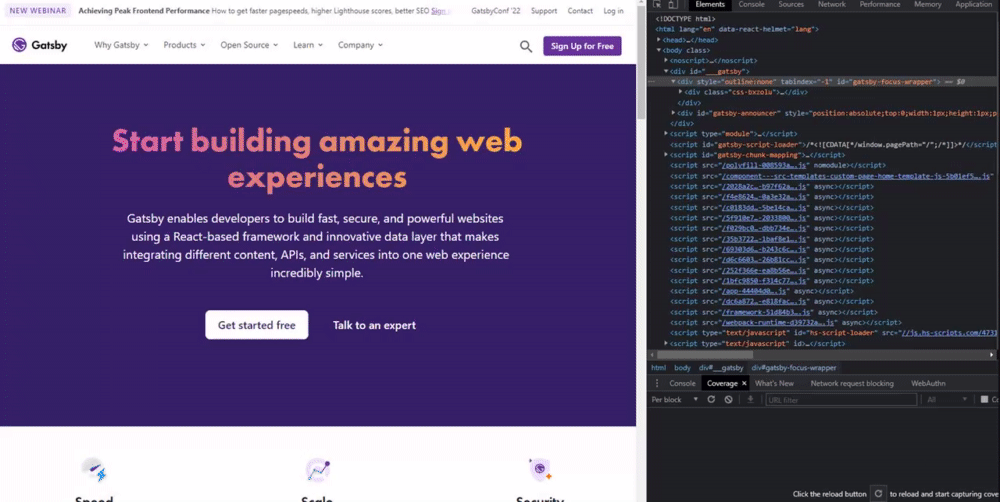Collapse the body class node
Viewport: 1000px width, 502px height.
click(659, 50)
